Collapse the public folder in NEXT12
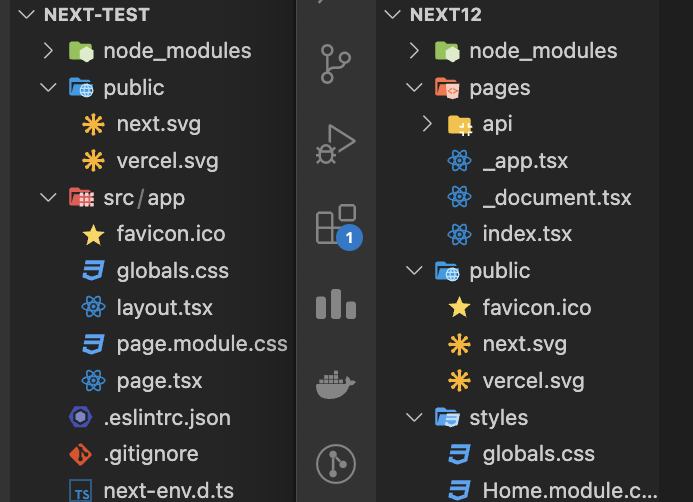This screenshot has width=693, height=502. click(414, 270)
